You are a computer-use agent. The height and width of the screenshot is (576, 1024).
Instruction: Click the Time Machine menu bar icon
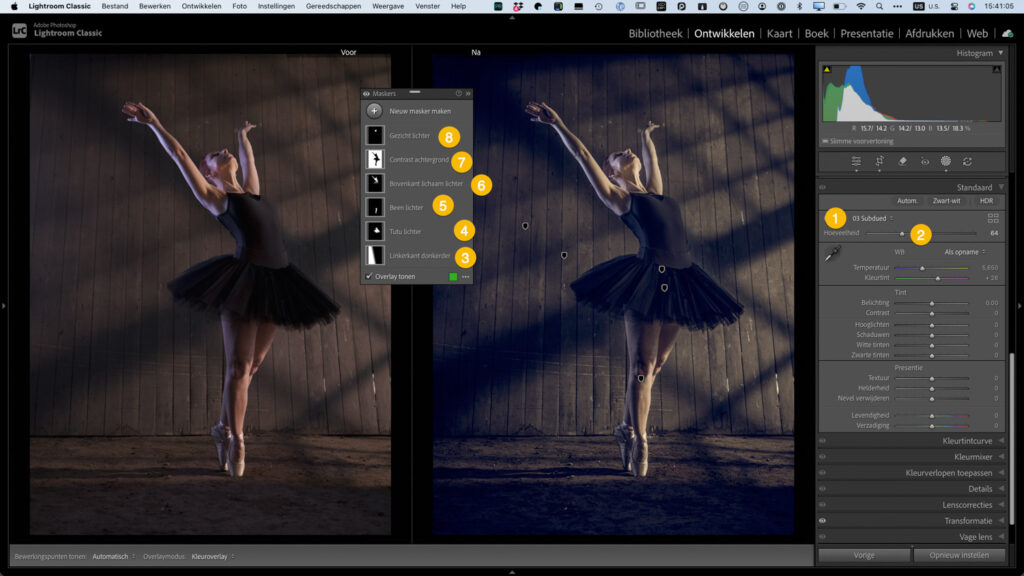tap(599, 7)
